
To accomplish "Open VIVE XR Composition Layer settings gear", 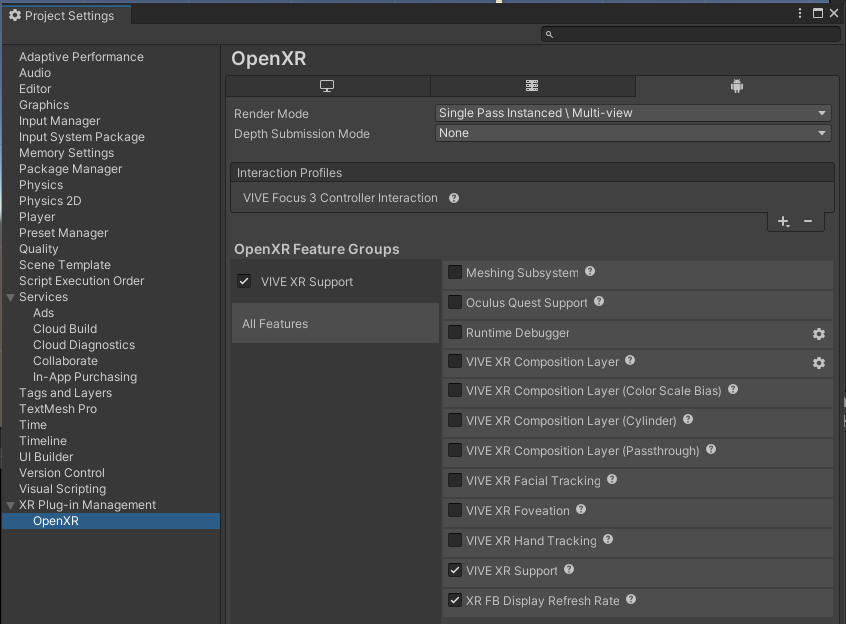I will (818, 363).
